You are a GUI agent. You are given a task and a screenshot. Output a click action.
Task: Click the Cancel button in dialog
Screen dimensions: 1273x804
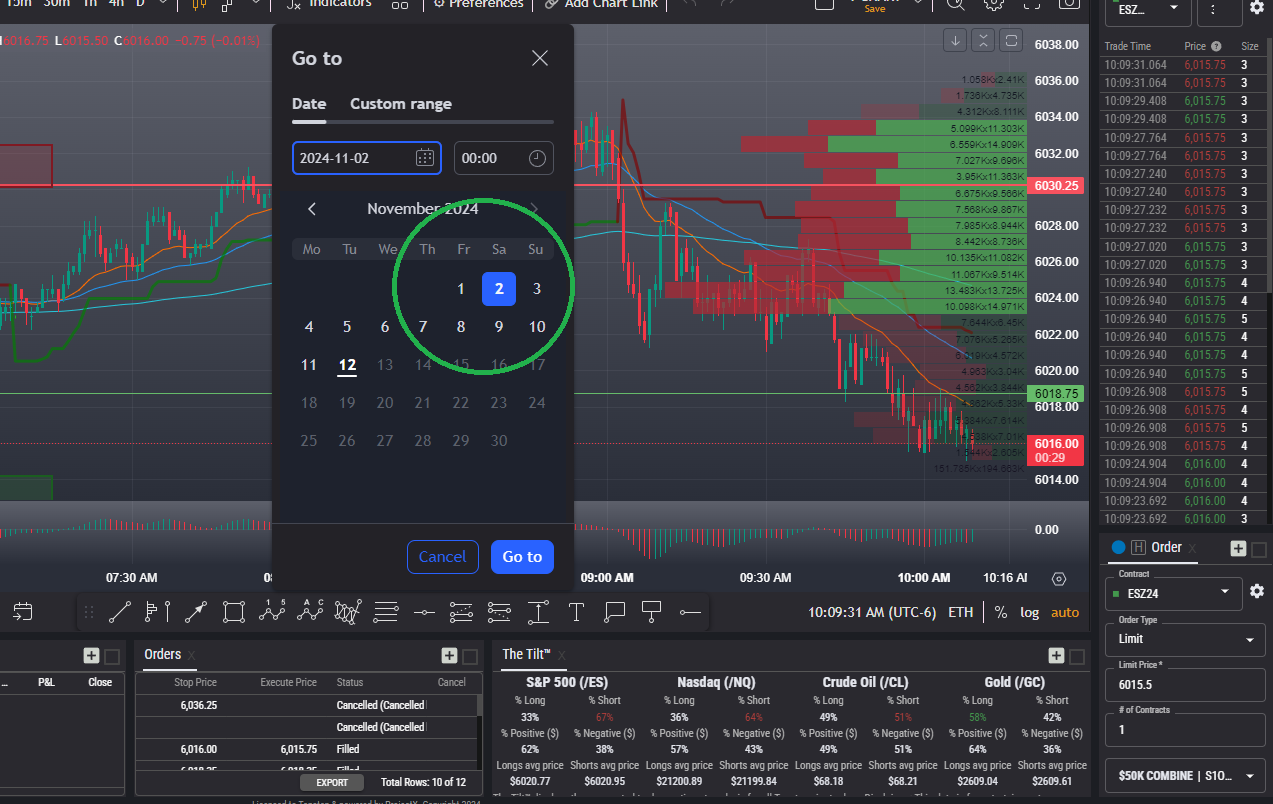(442, 557)
